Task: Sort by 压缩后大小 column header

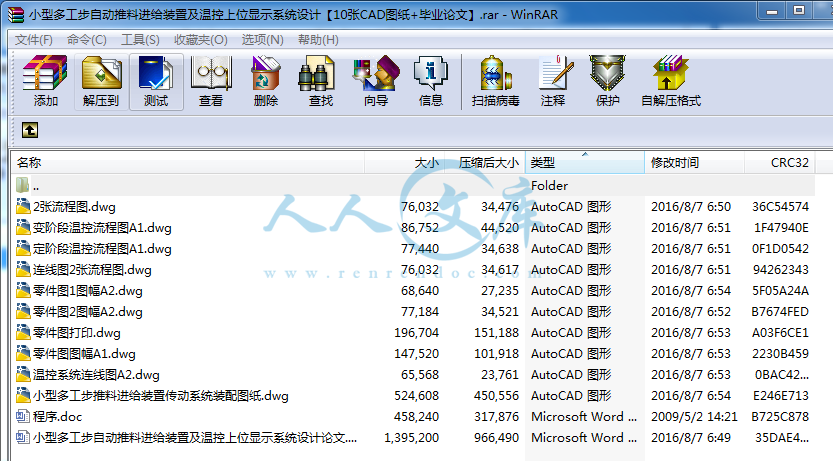Action: (x=485, y=163)
